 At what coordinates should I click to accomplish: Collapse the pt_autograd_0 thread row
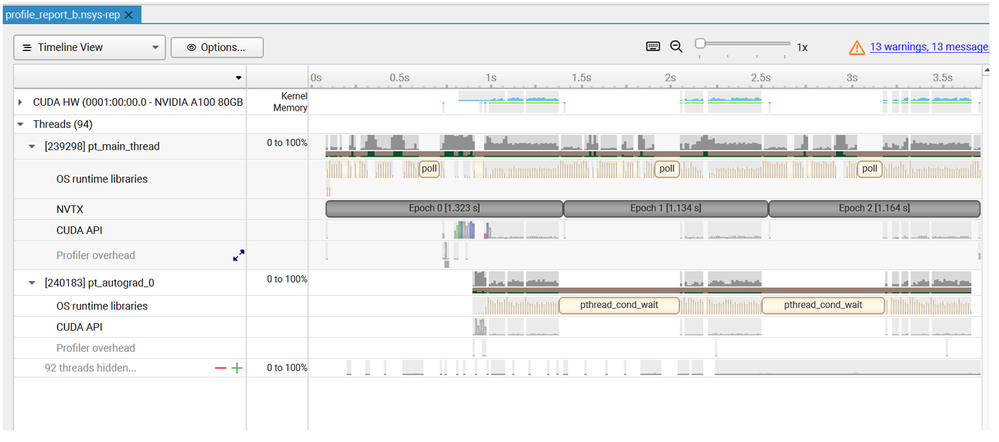click(x=32, y=283)
